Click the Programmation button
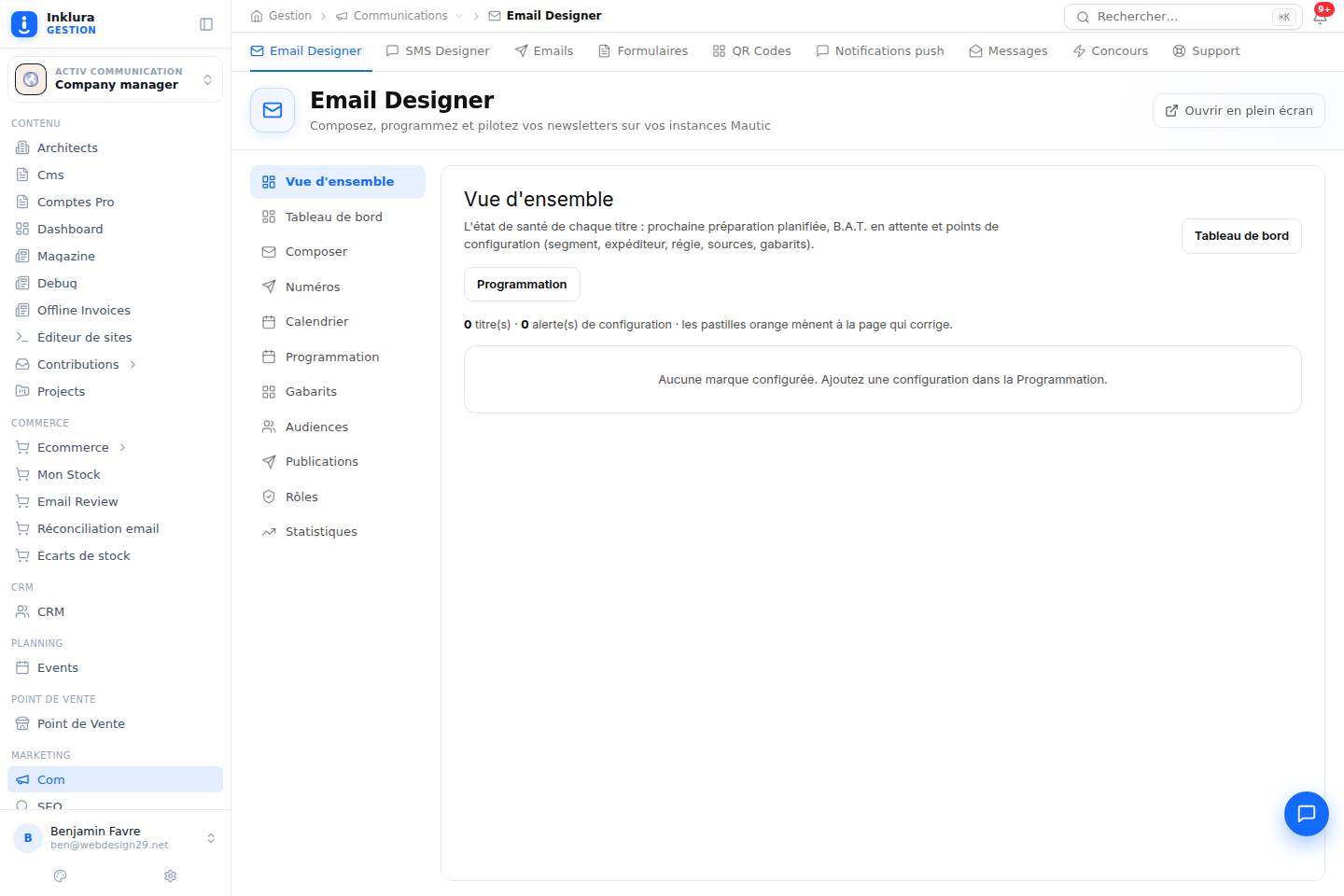Viewport: 1344px width, 896px height. click(x=522, y=285)
